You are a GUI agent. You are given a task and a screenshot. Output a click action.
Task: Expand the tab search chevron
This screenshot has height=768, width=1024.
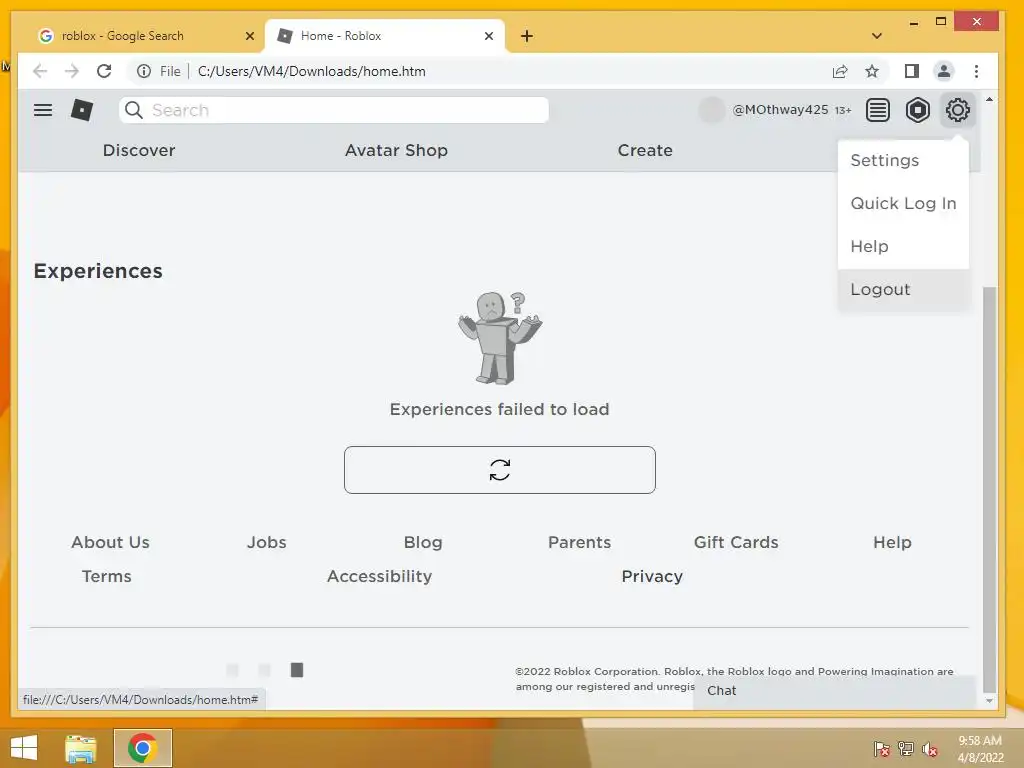[877, 36]
